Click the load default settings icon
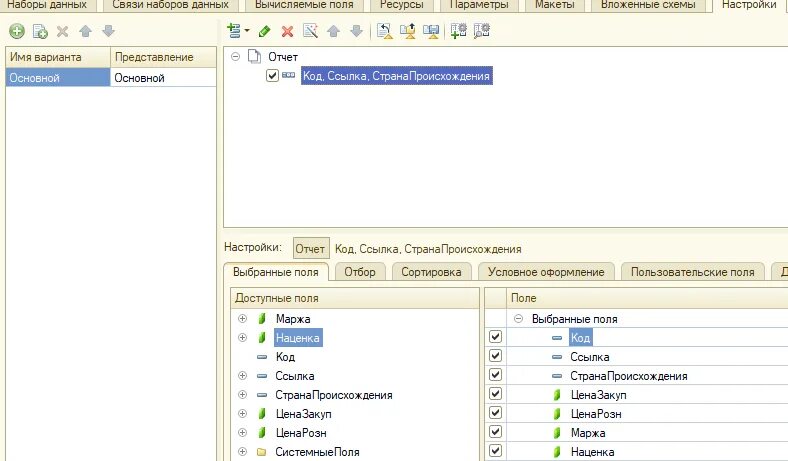Viewport: 788px width, 461px height. pos(384,31)
